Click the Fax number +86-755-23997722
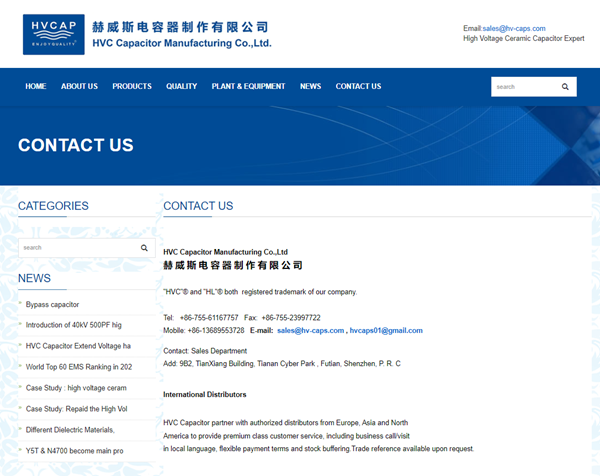 tap(291, 318)
